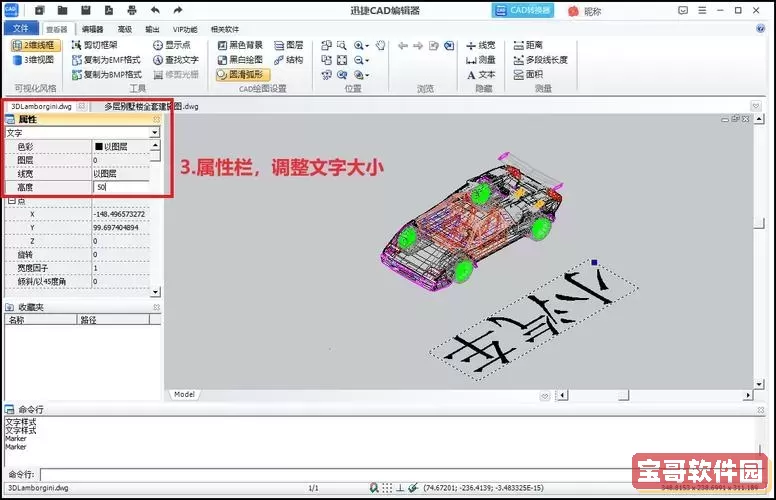Click the blue grip handle of selected text
The width and height of the screenshot is (776, 500).
pos(594,262)
